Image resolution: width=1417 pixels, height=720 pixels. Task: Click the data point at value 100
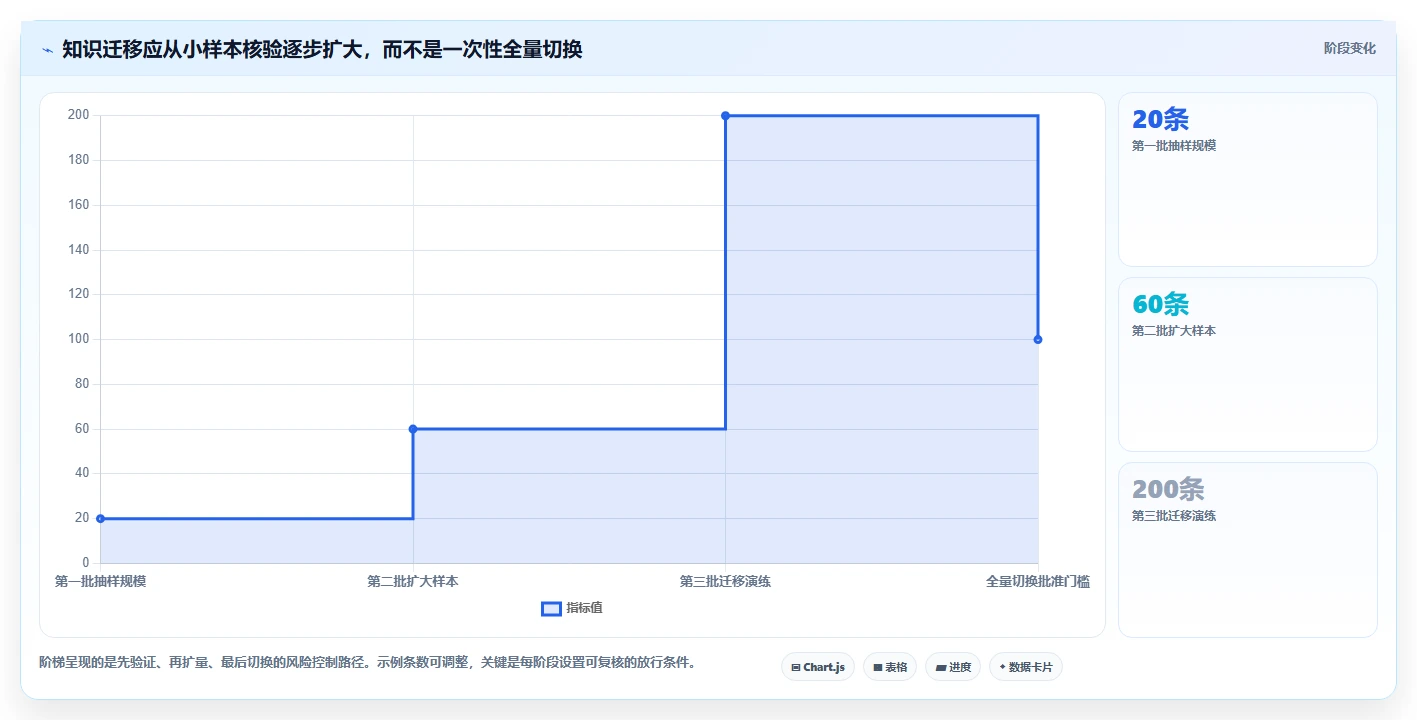point(1038,339)
